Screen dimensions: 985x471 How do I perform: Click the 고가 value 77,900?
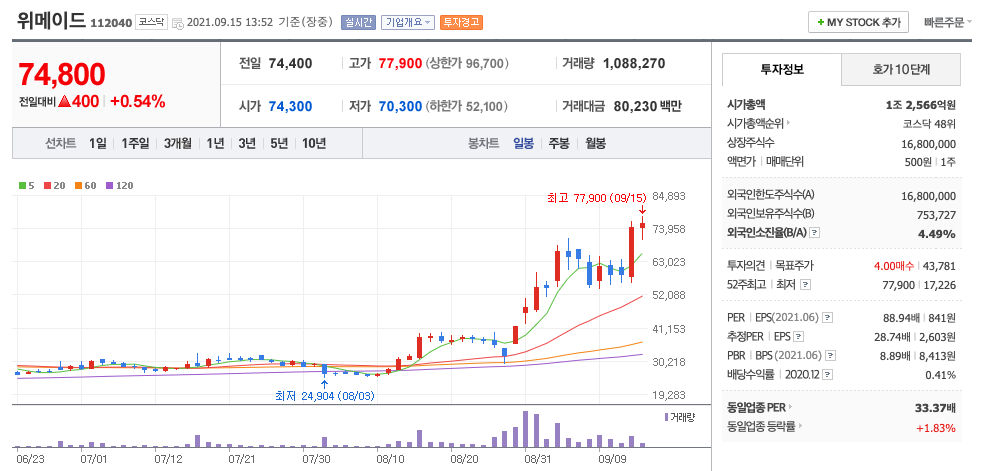coord(400,63)
